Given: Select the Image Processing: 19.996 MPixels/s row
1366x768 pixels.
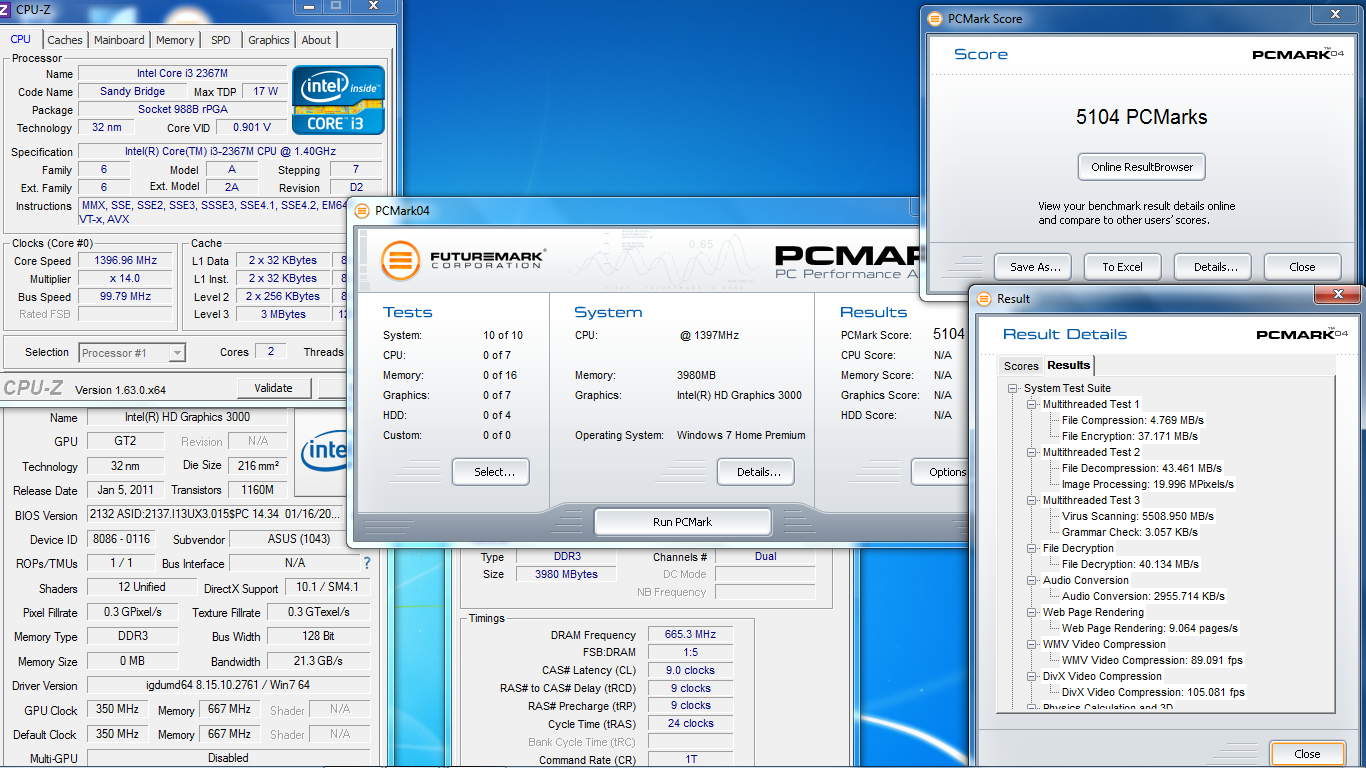Looking at the screenshot, I should [1148, 484].
